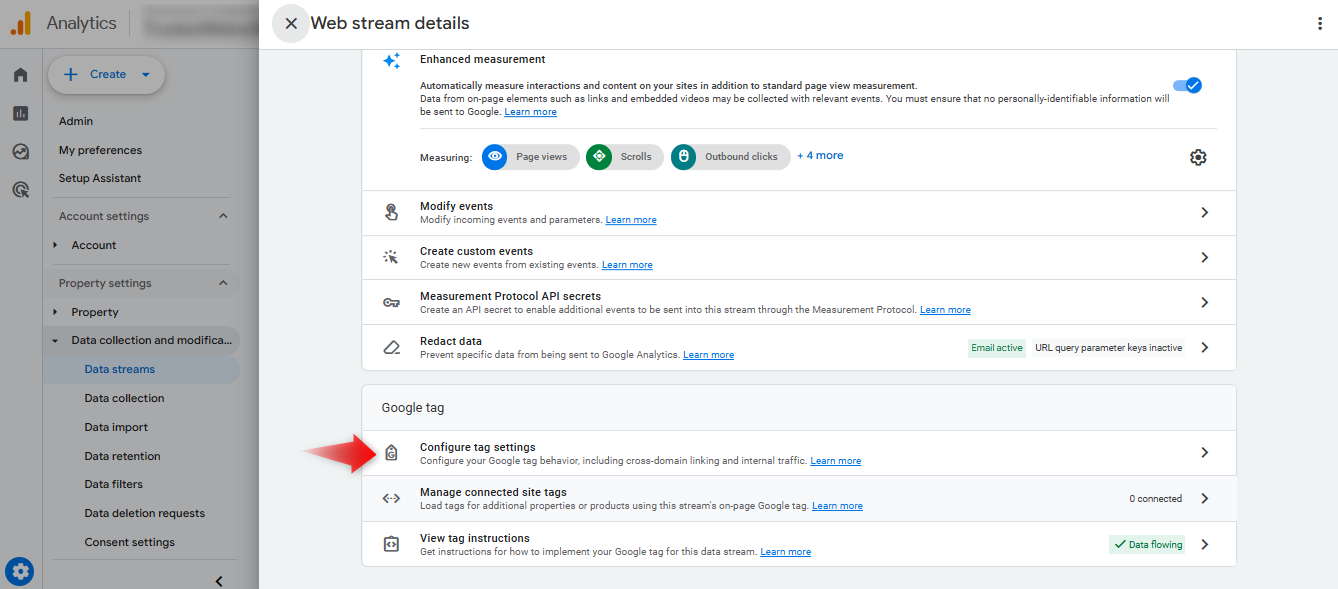This screenshot has width=1338, height=589.
Task: Click Learn more for Modify events
Action: 631,220
